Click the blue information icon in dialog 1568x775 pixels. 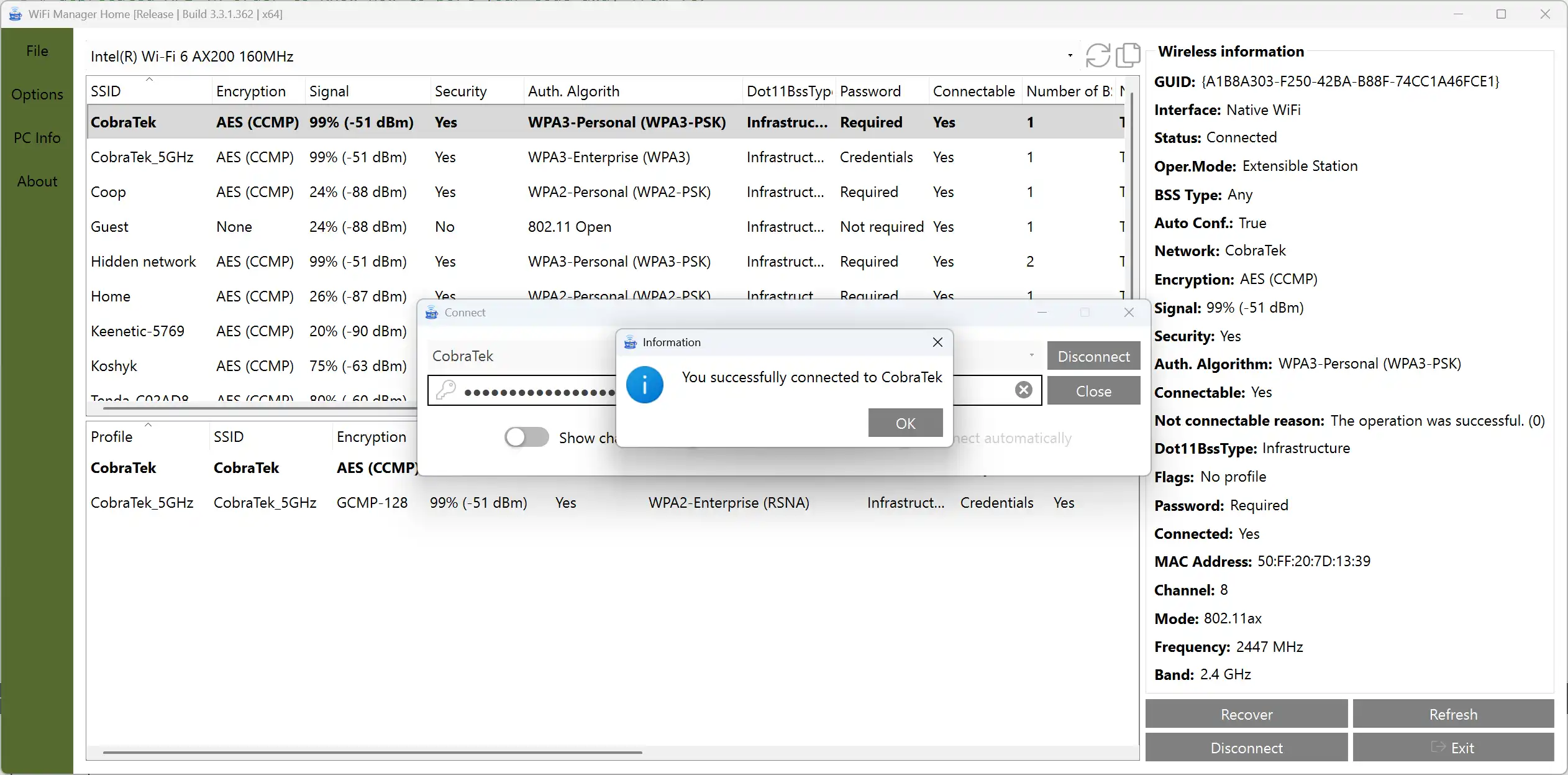pyautogui.click(x=644, y=385)
